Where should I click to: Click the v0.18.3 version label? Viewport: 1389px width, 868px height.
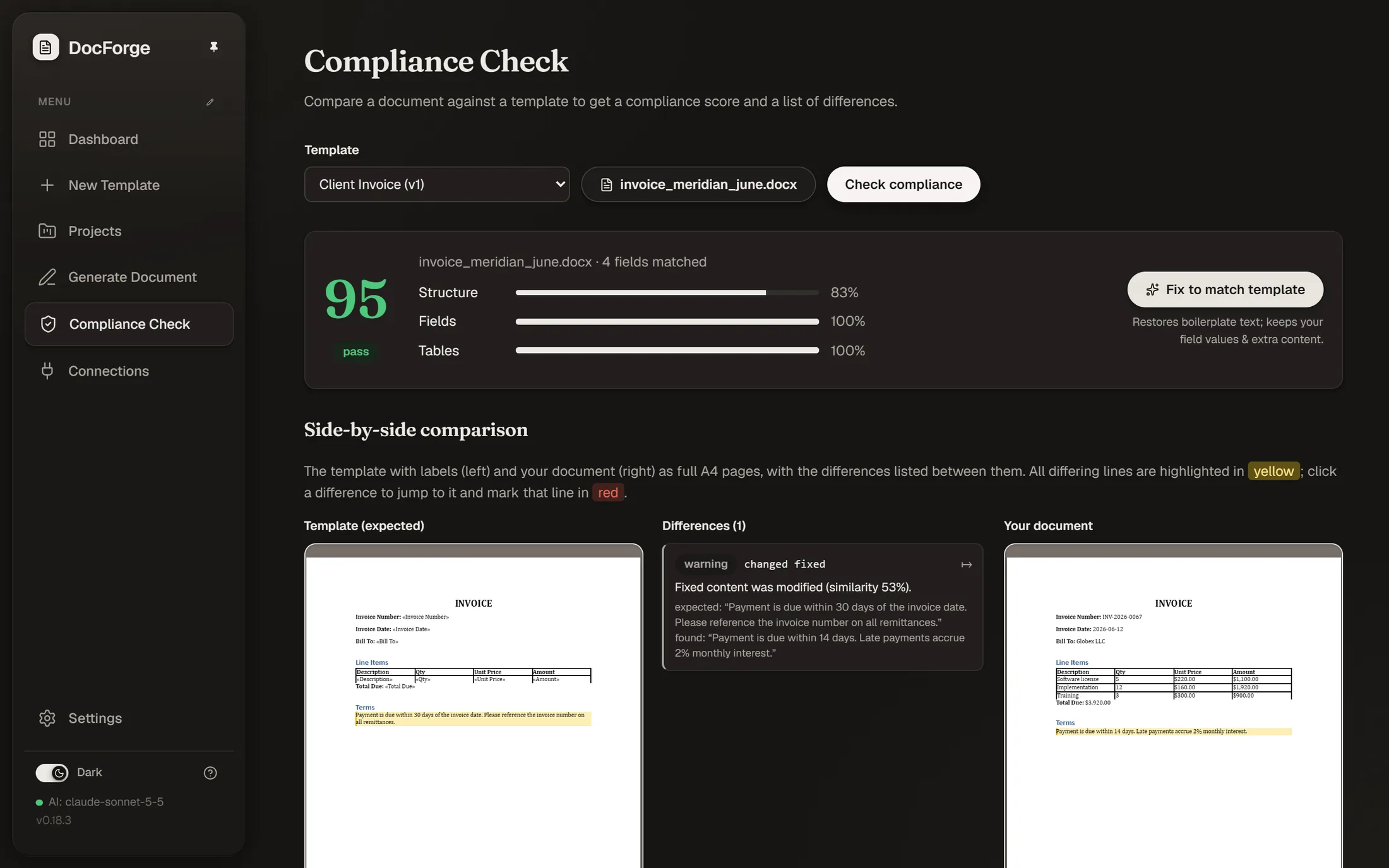point(54,820)
